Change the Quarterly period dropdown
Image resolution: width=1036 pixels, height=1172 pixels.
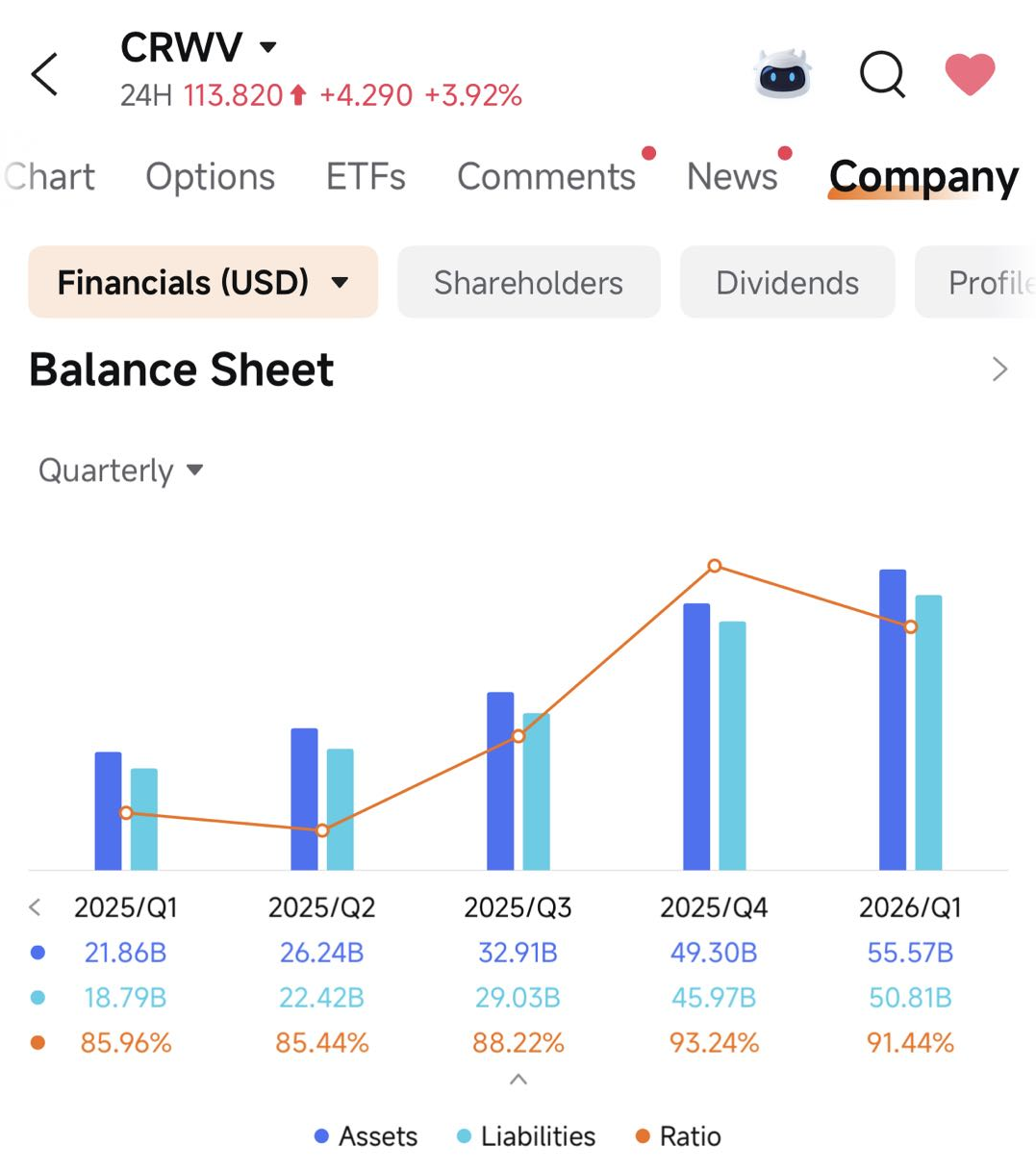[120, 471]
